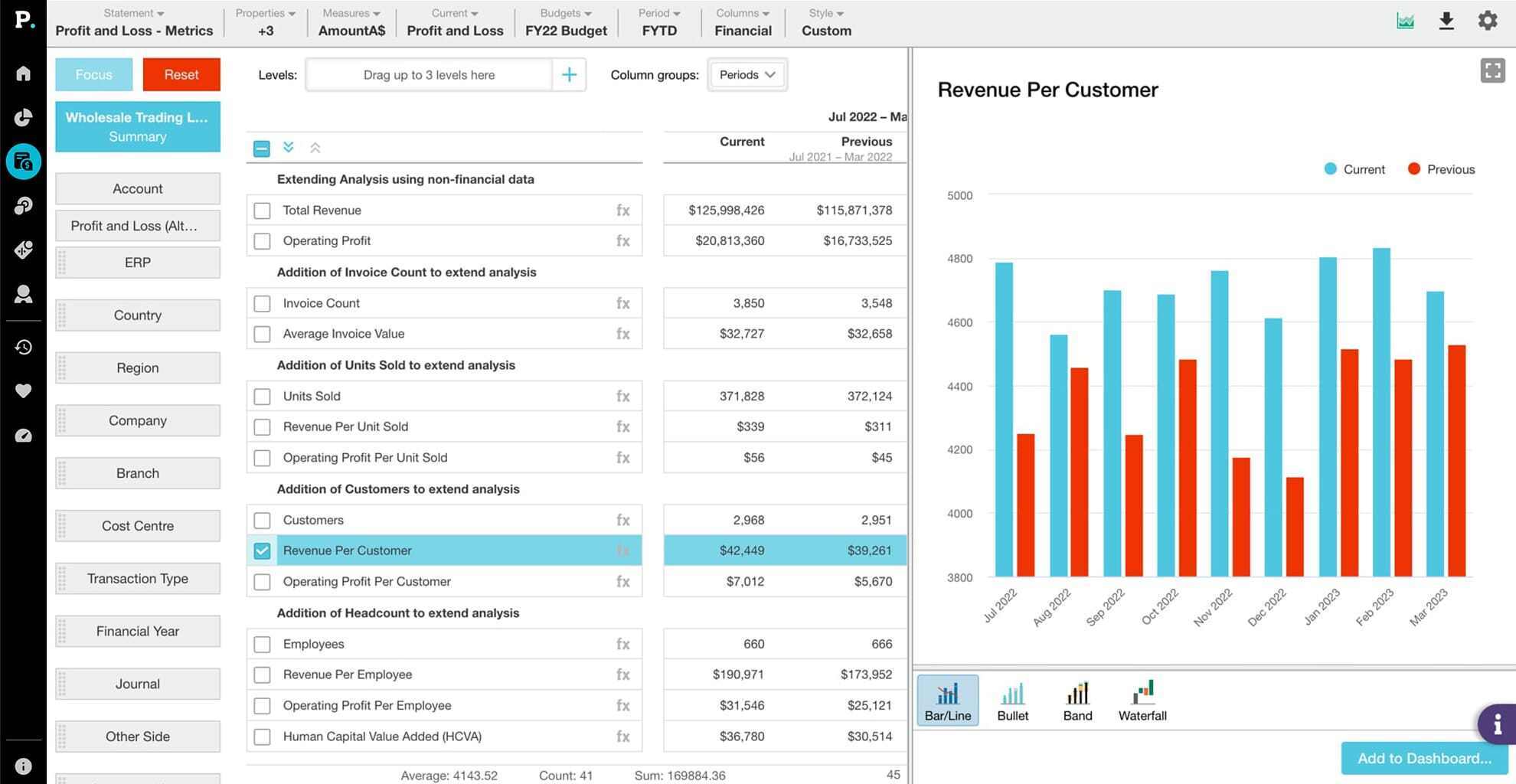
Task: Check the Total Revenue checkbox
Action: 262,211
